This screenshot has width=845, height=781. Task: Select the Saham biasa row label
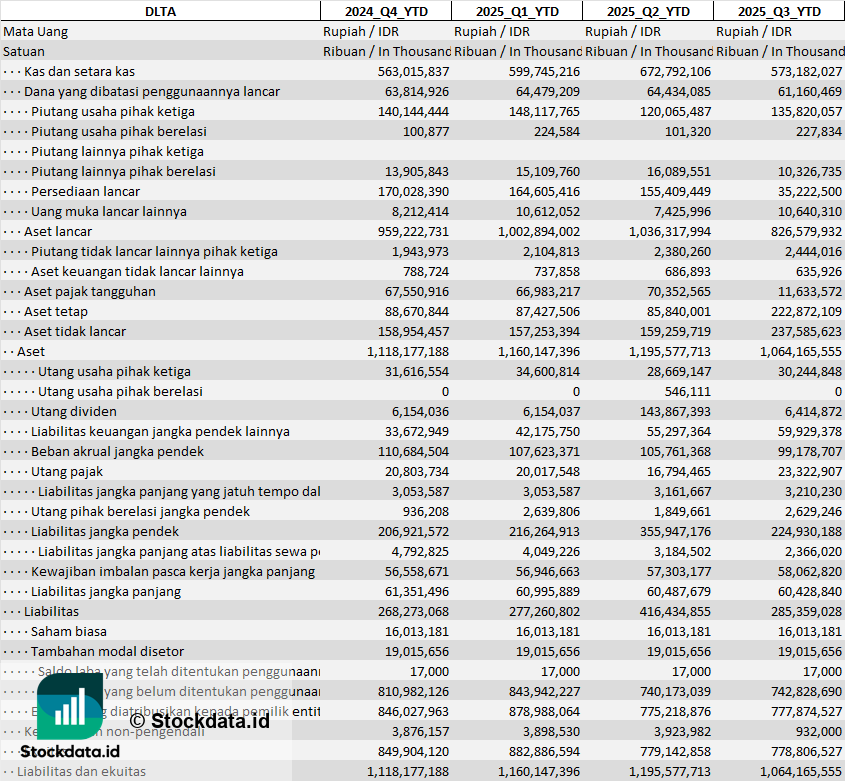69,631
